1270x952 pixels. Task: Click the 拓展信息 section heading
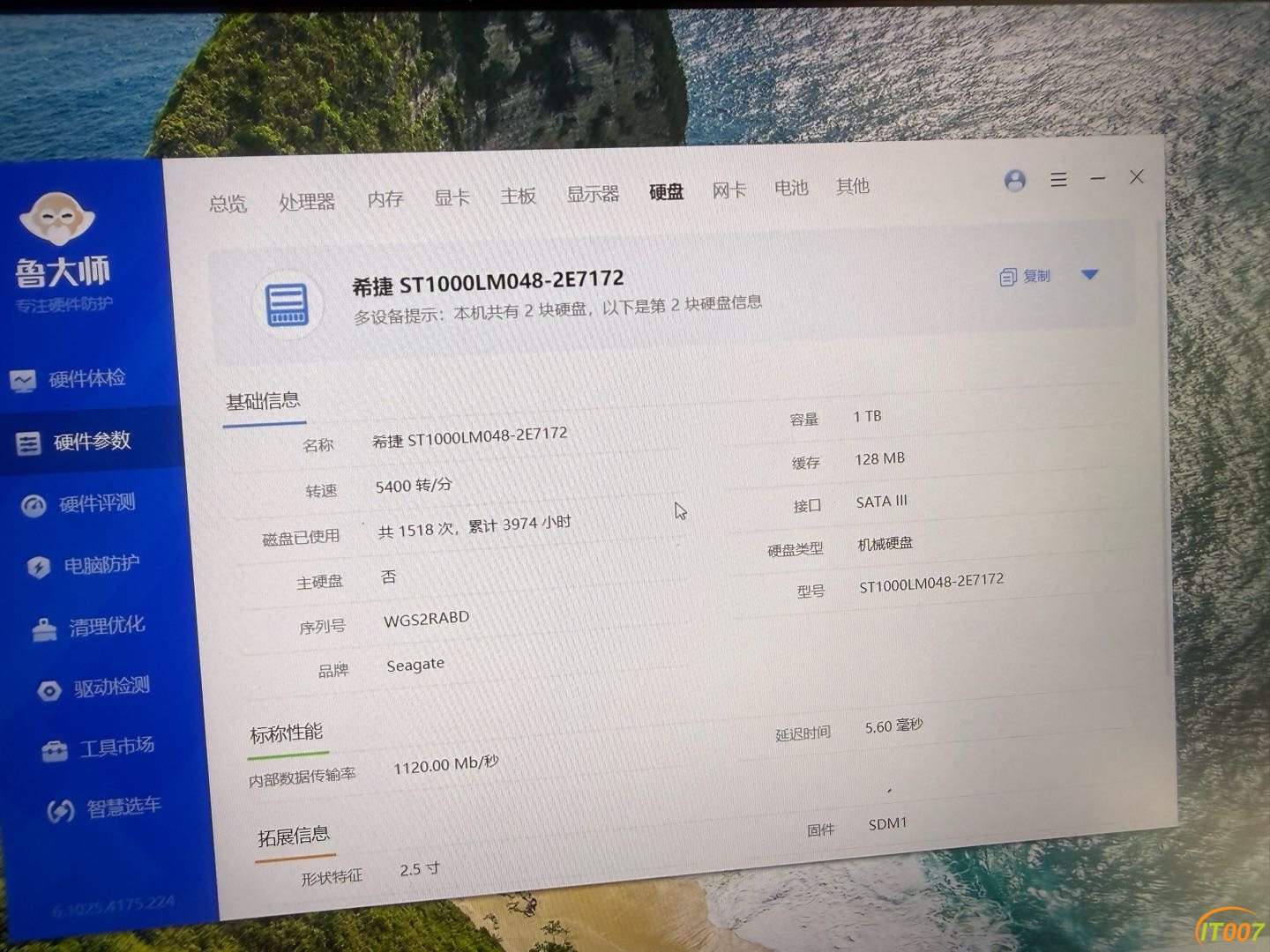tap(294, 836)
